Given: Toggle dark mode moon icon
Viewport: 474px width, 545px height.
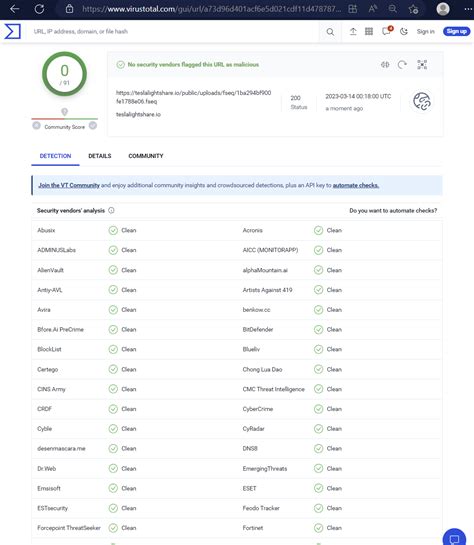Looking at the screenshot, I should (x=403, y=32).
